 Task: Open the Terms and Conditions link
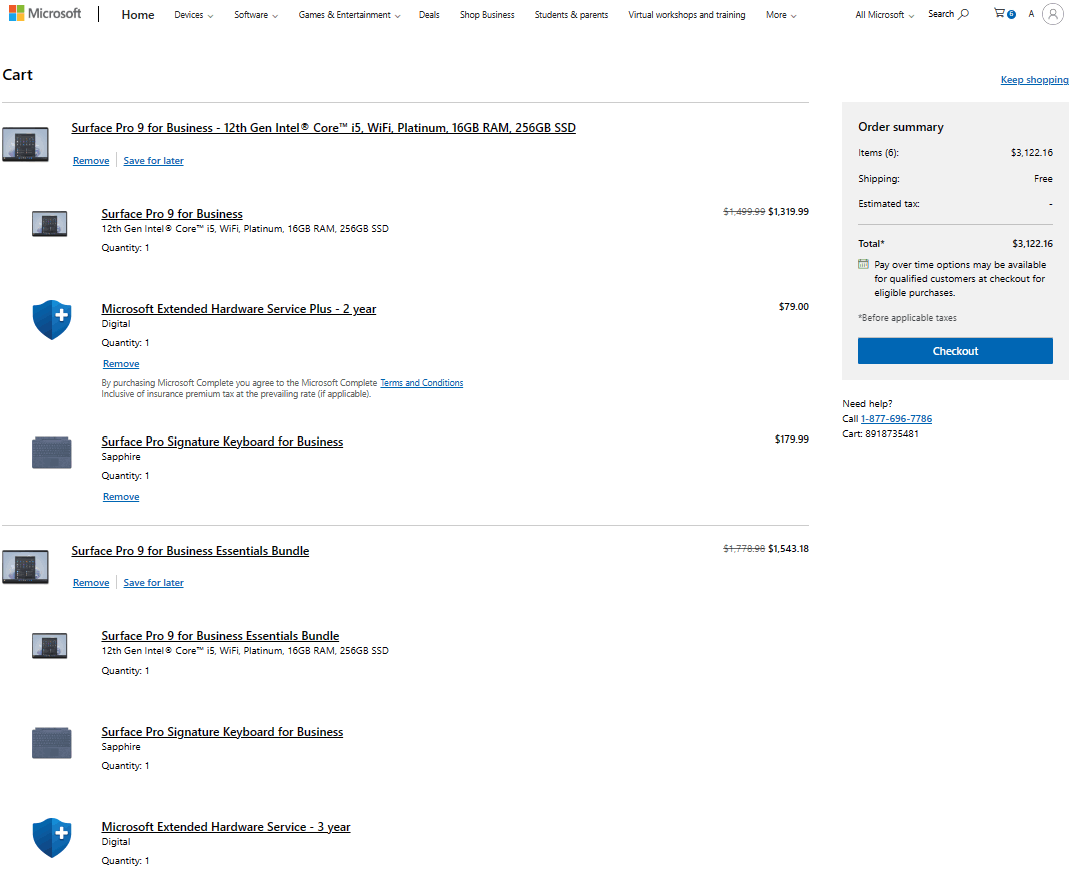[421, 382]
